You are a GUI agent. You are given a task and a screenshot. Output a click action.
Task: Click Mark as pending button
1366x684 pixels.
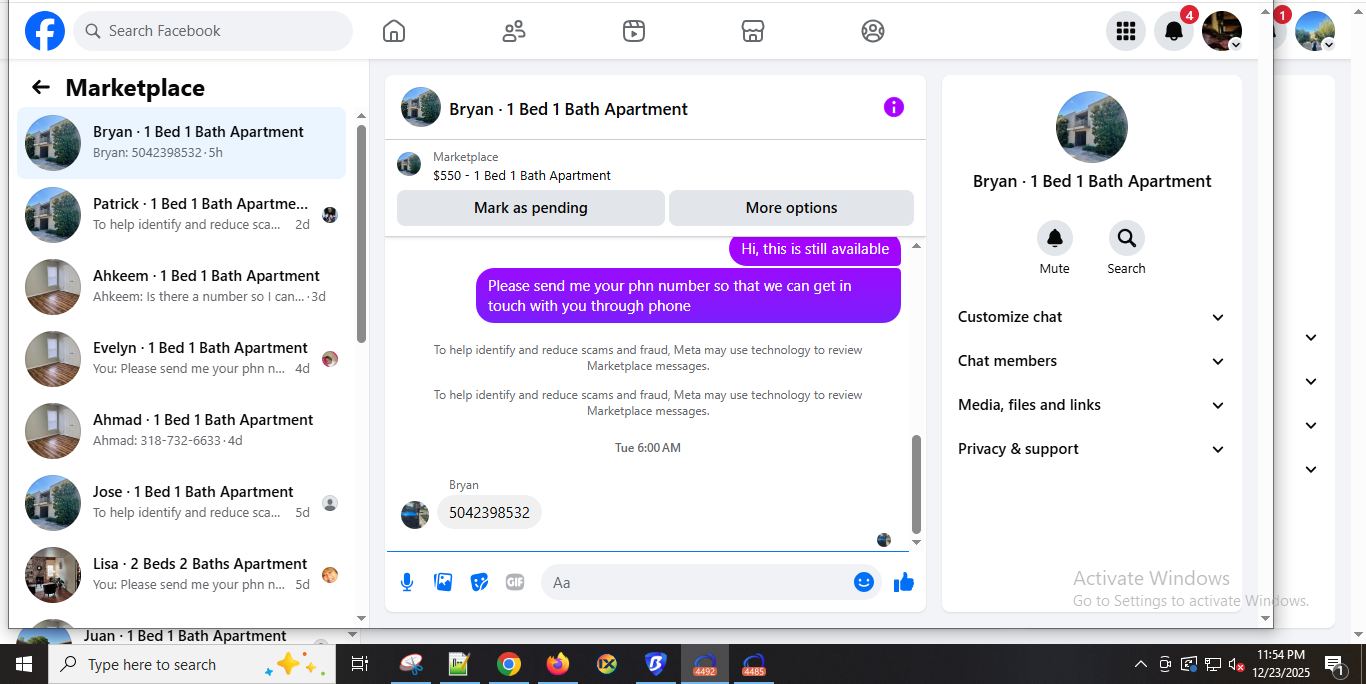tap(531, 208)
